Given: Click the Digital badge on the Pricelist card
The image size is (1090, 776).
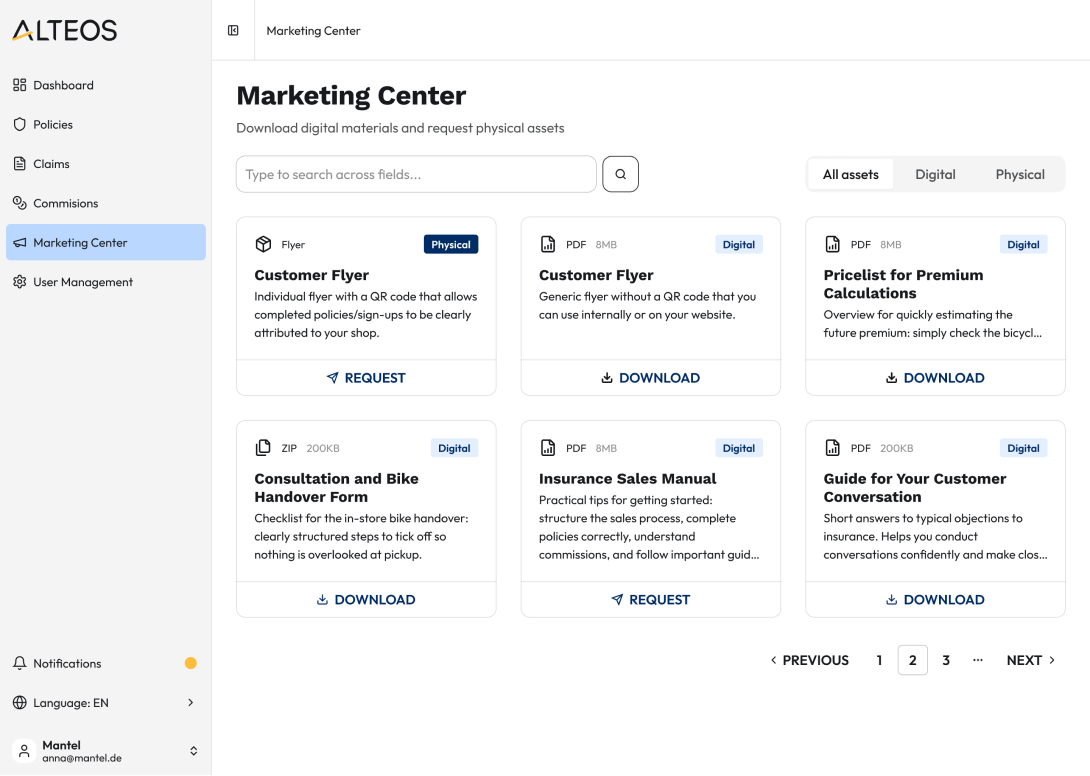Looking at the screenshot, I should pos(1023,244).
